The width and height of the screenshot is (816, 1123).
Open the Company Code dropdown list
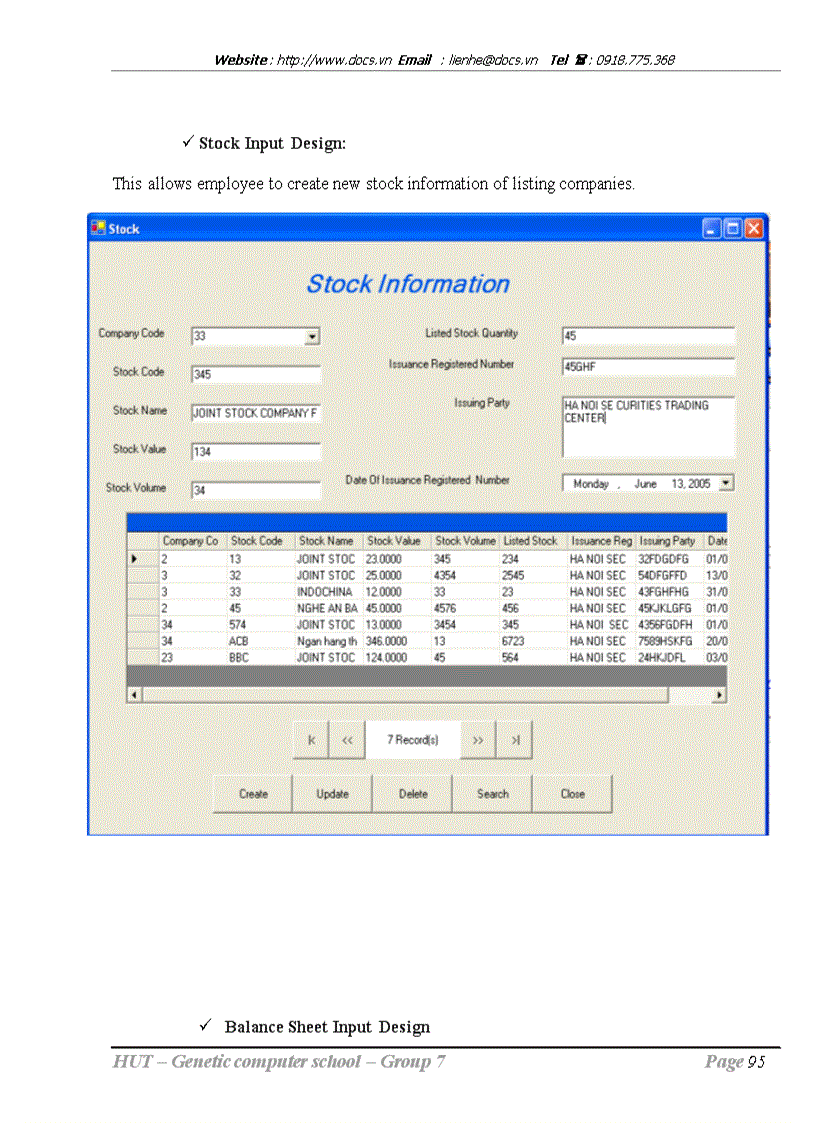311,336
